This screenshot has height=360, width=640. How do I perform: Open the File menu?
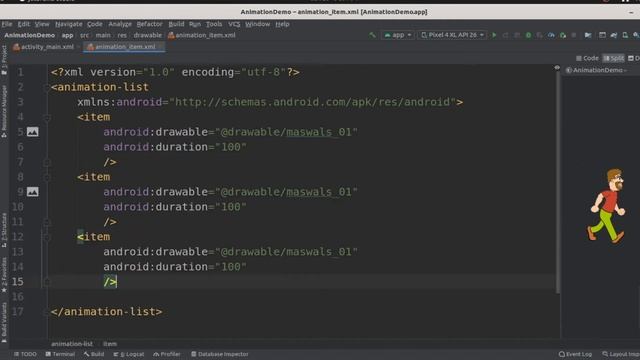point(7,24)
